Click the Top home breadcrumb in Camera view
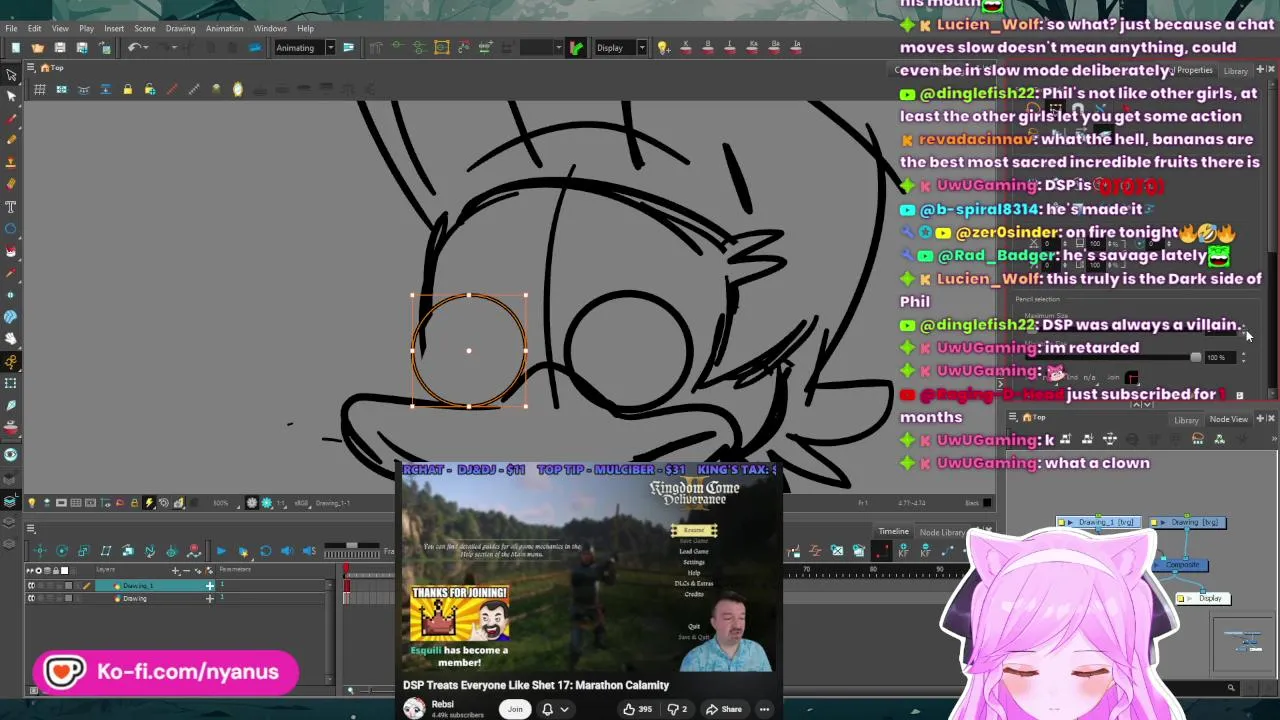Screen dimensions: 1280x720 pyautogui.click(x=52, y=68)
